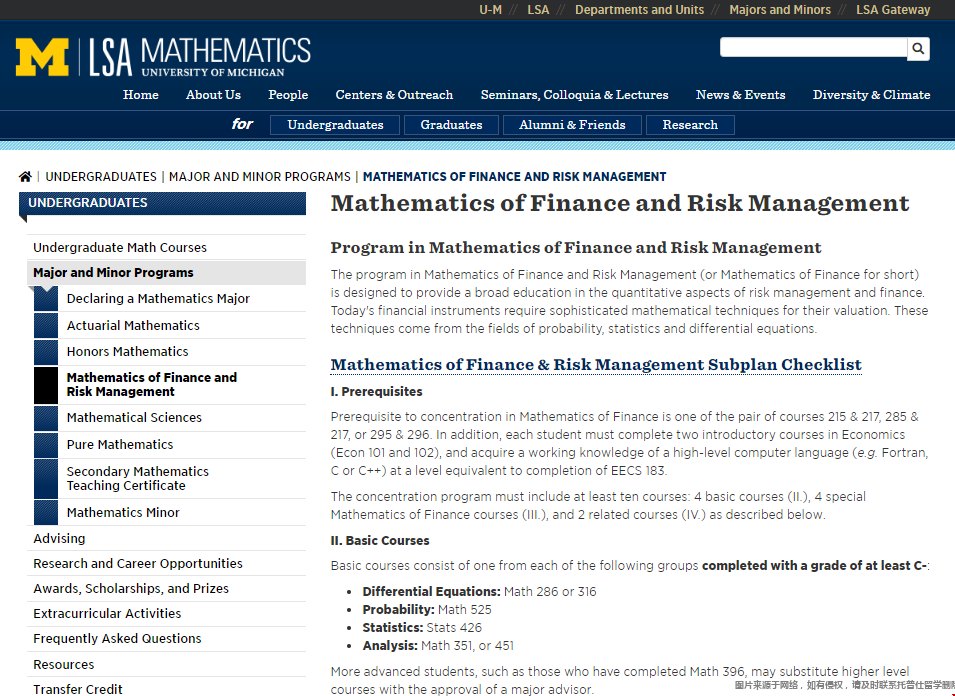This screenshot has height=696, width=955.
Task: Open Frequently Asked Questions in sidebar
Action: click(x=166, y=638)
